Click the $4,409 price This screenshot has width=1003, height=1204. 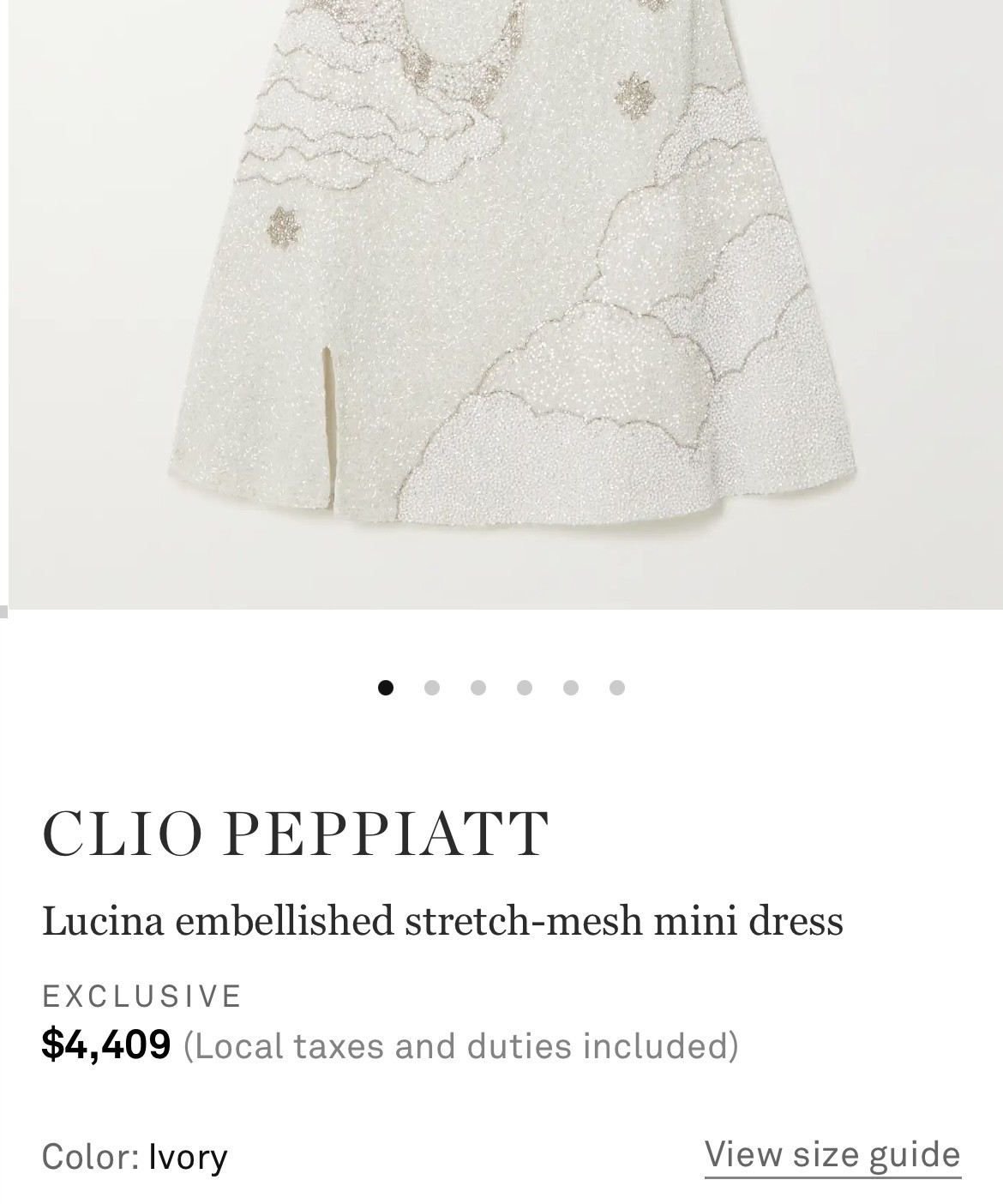click(x=106, y=1045)
